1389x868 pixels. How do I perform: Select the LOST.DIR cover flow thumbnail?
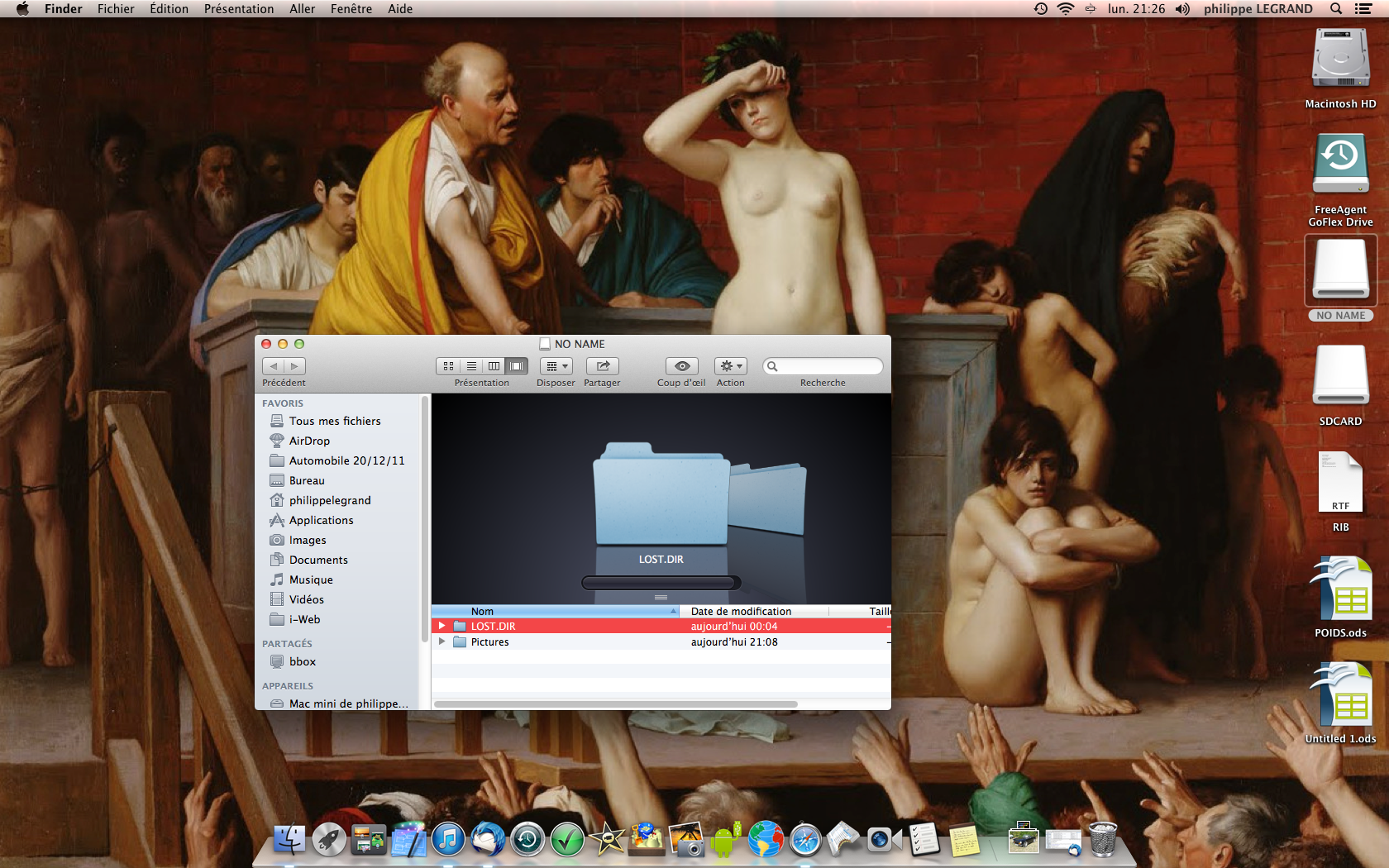tap(661, 494)
